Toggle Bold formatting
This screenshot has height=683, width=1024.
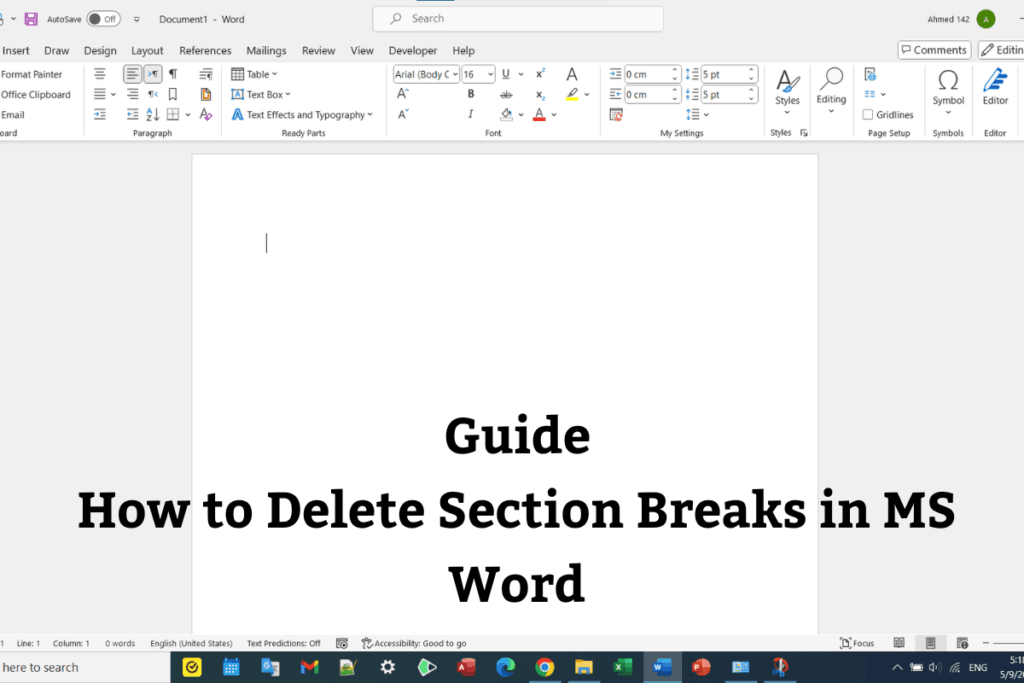point(470,94)
